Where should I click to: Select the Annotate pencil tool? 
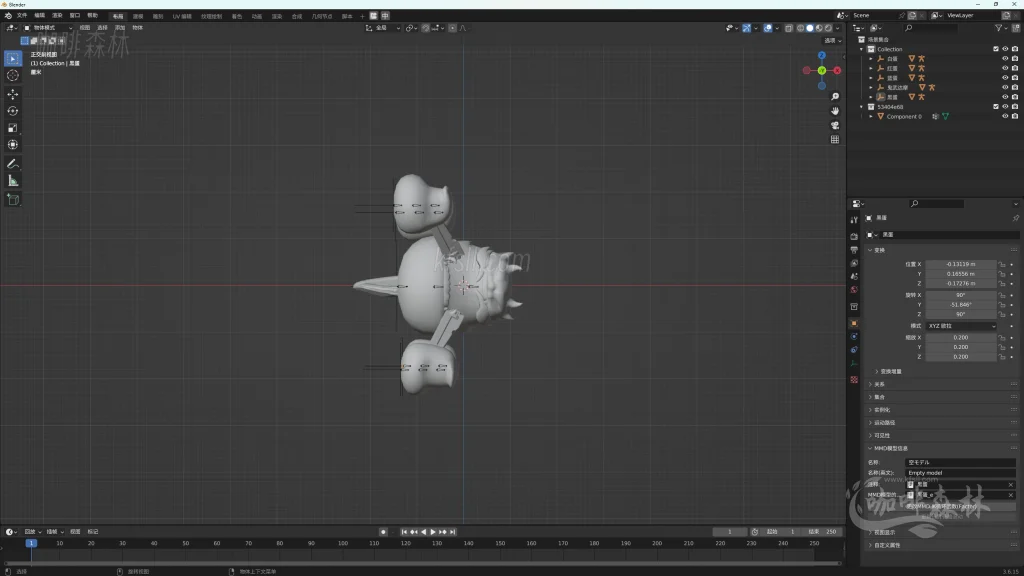coord(13,163)
